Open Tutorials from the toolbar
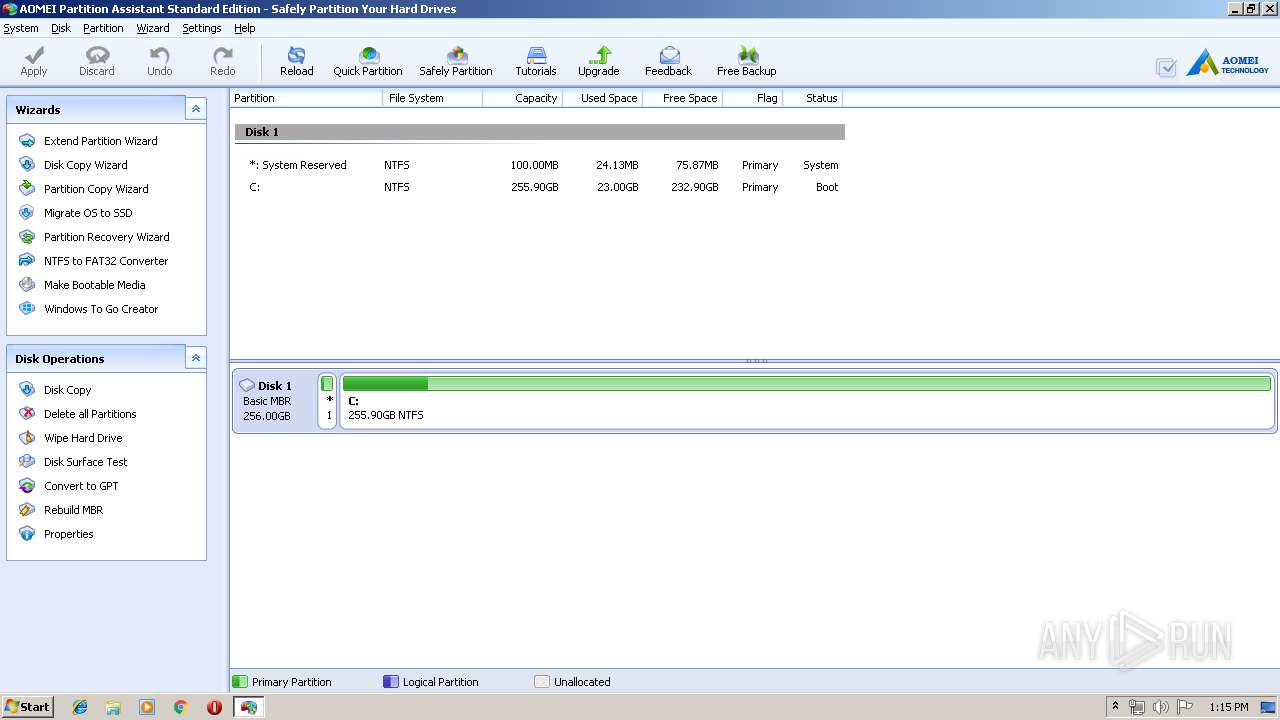Image resolution: width=1280 pixels, height=720 pixels. [x=536, y=61]
